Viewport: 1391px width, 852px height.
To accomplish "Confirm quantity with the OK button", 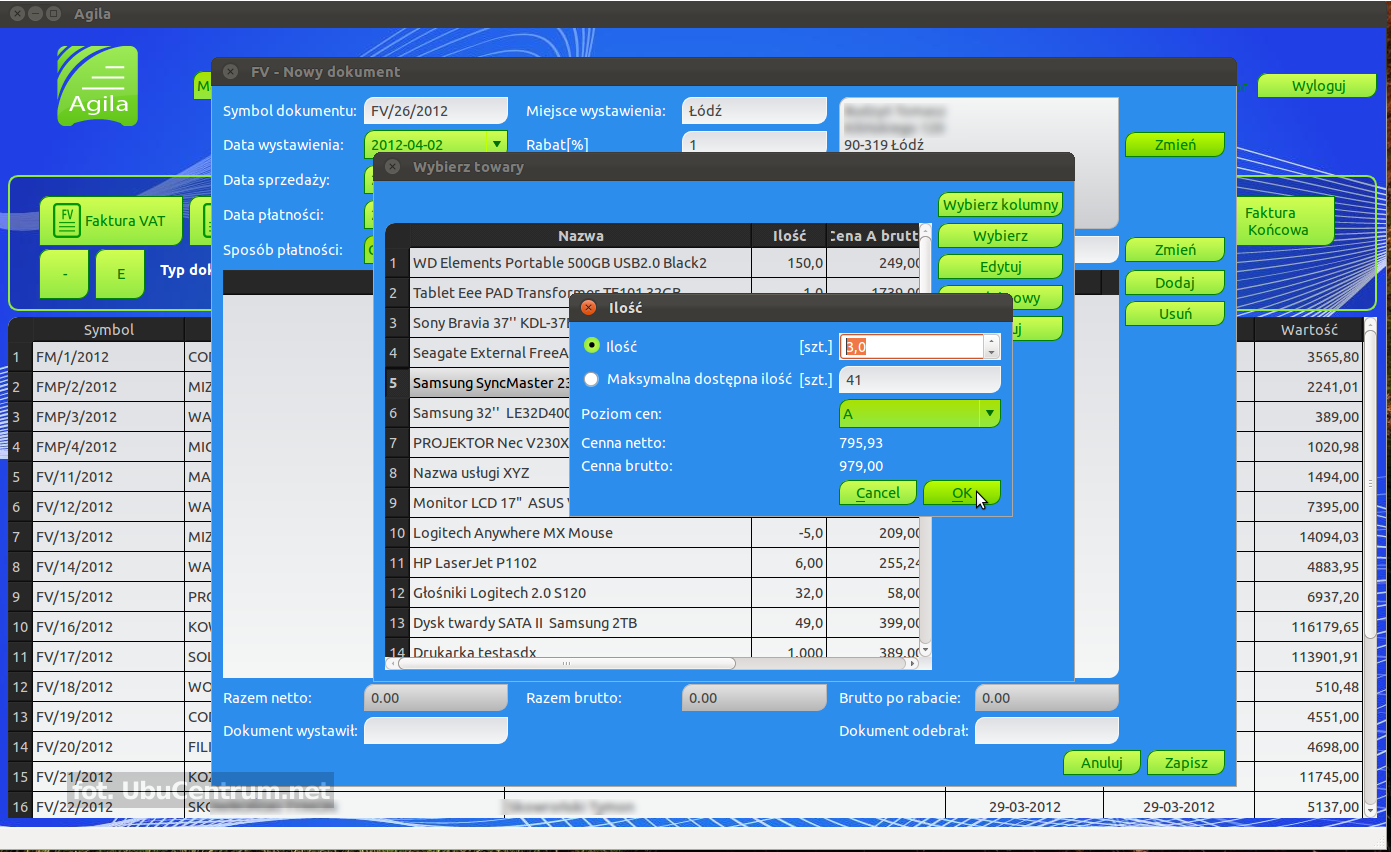I will tap(961, 493).
